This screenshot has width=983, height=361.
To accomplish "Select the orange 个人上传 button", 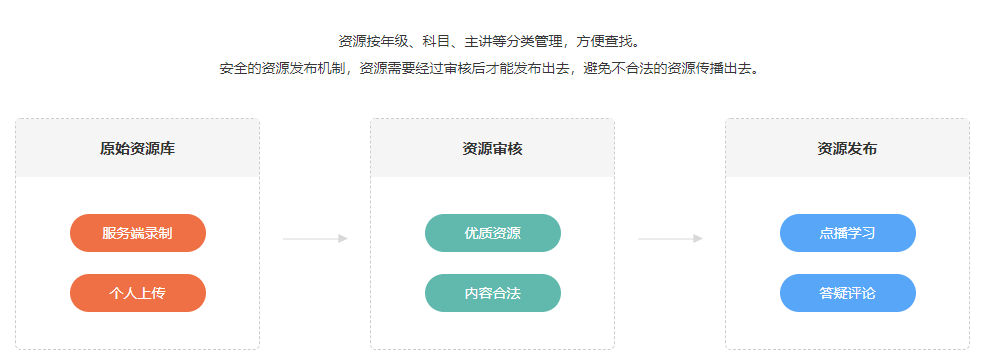I will 138,293.
